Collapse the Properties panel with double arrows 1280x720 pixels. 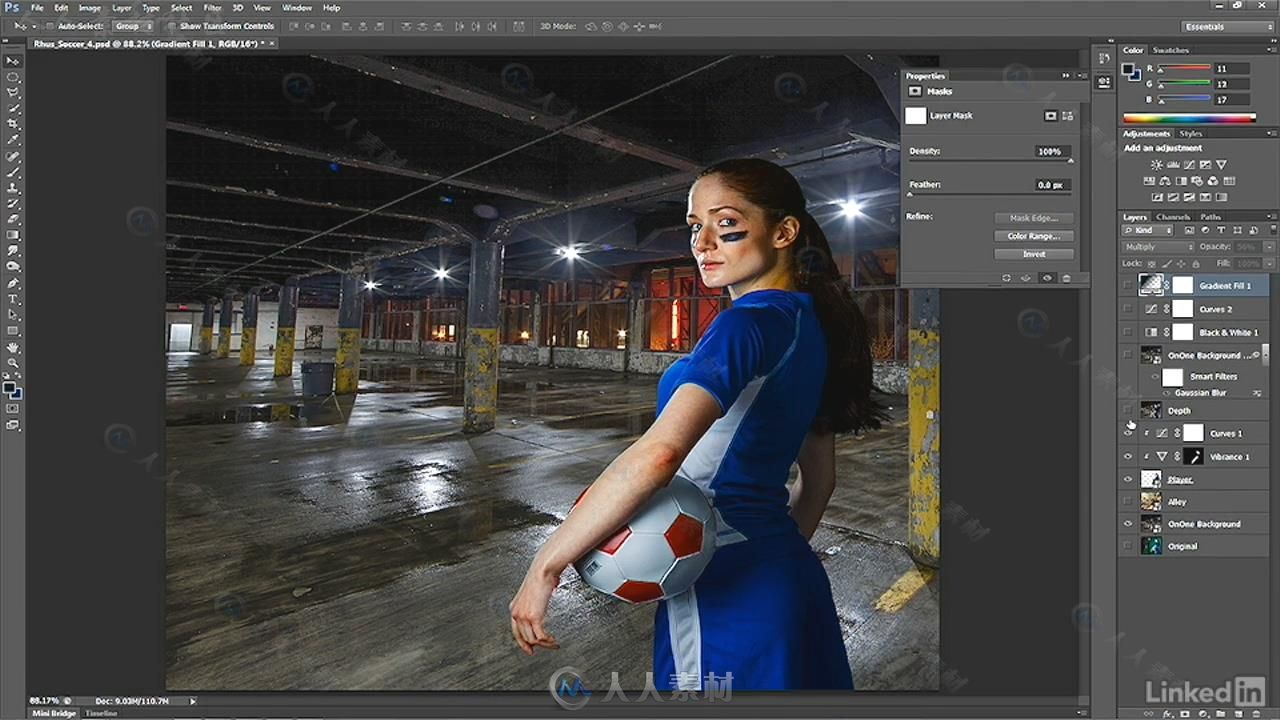[1066, 76]
